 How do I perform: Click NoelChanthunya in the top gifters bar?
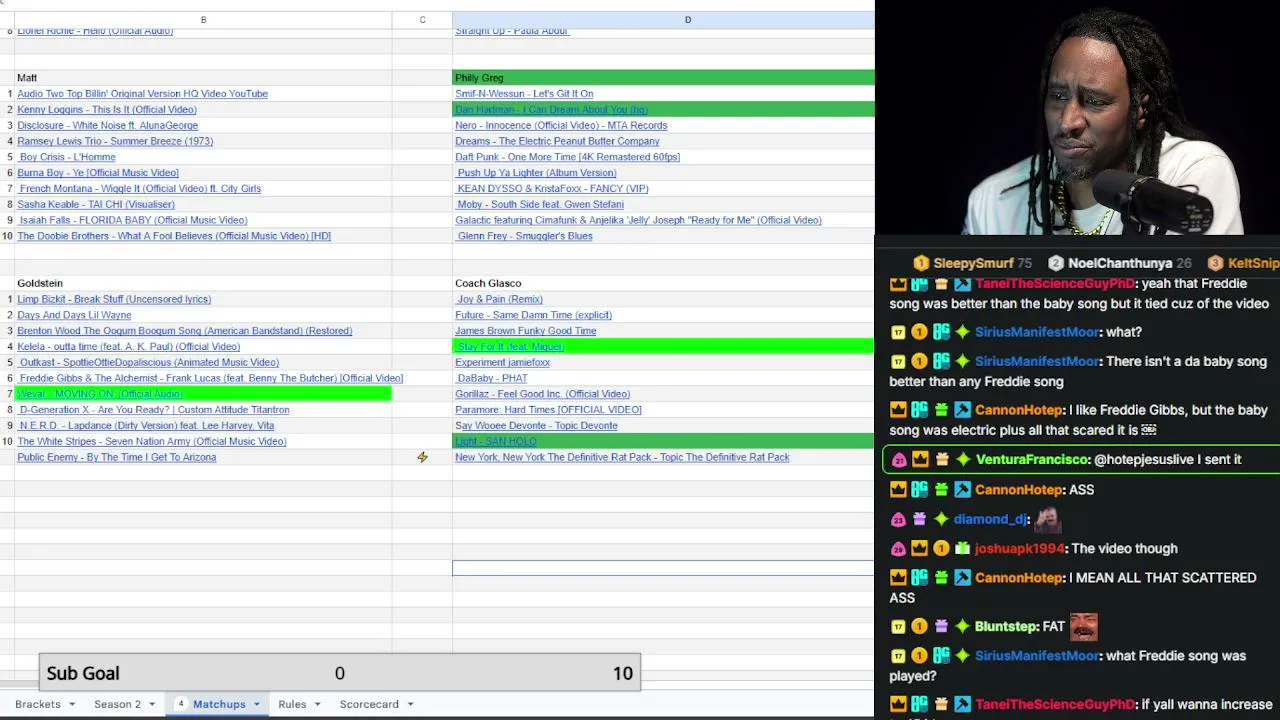coord(1120,263)
